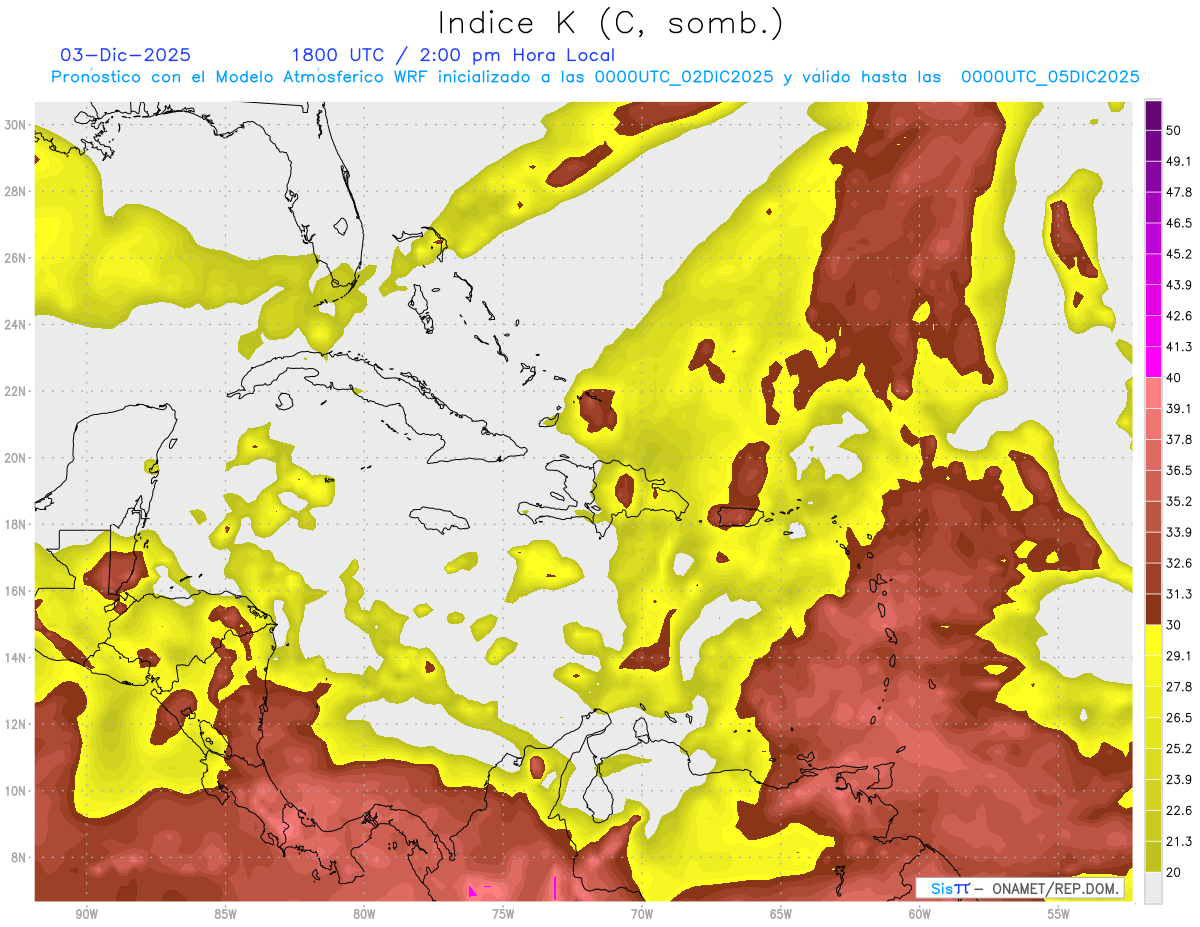Select the date text 03-Dic-2025

126,55
